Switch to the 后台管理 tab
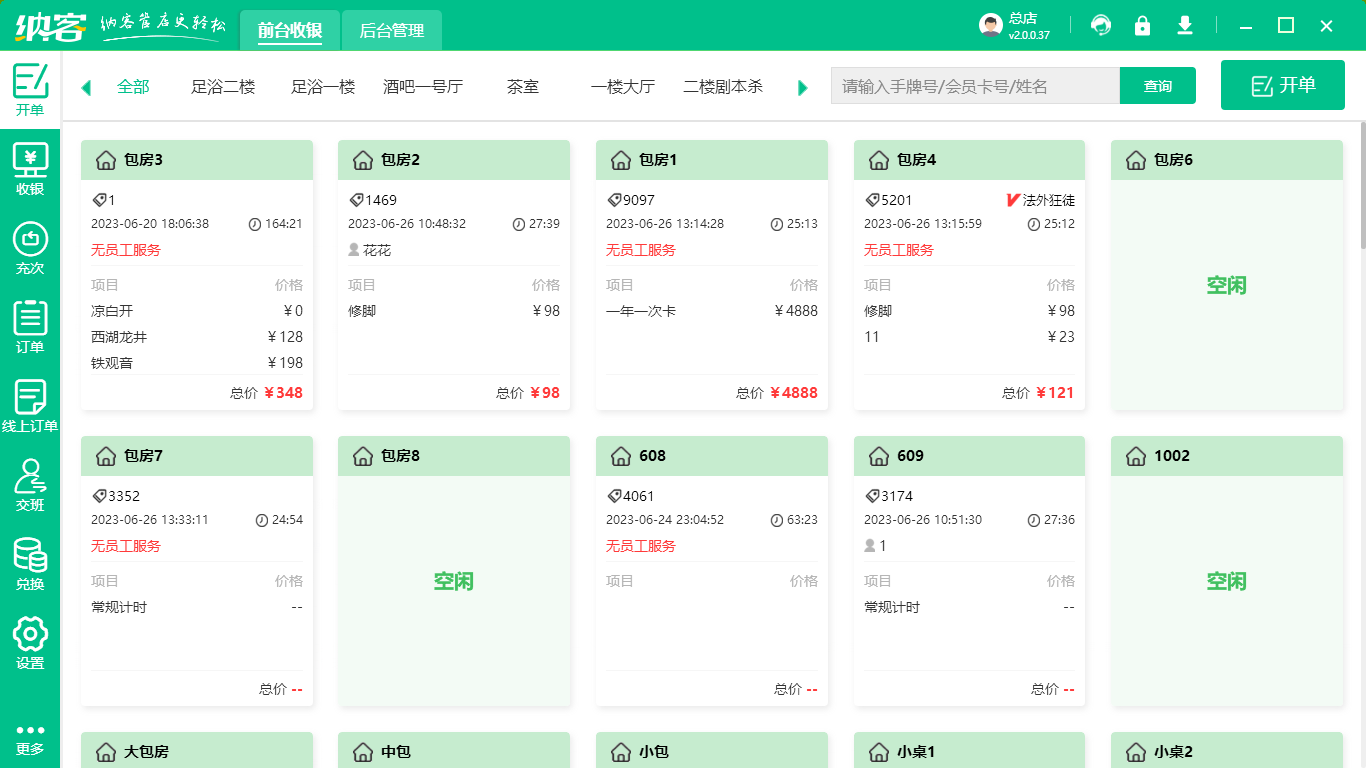This screenshot has width=1366, height=768. pos(391,30)
